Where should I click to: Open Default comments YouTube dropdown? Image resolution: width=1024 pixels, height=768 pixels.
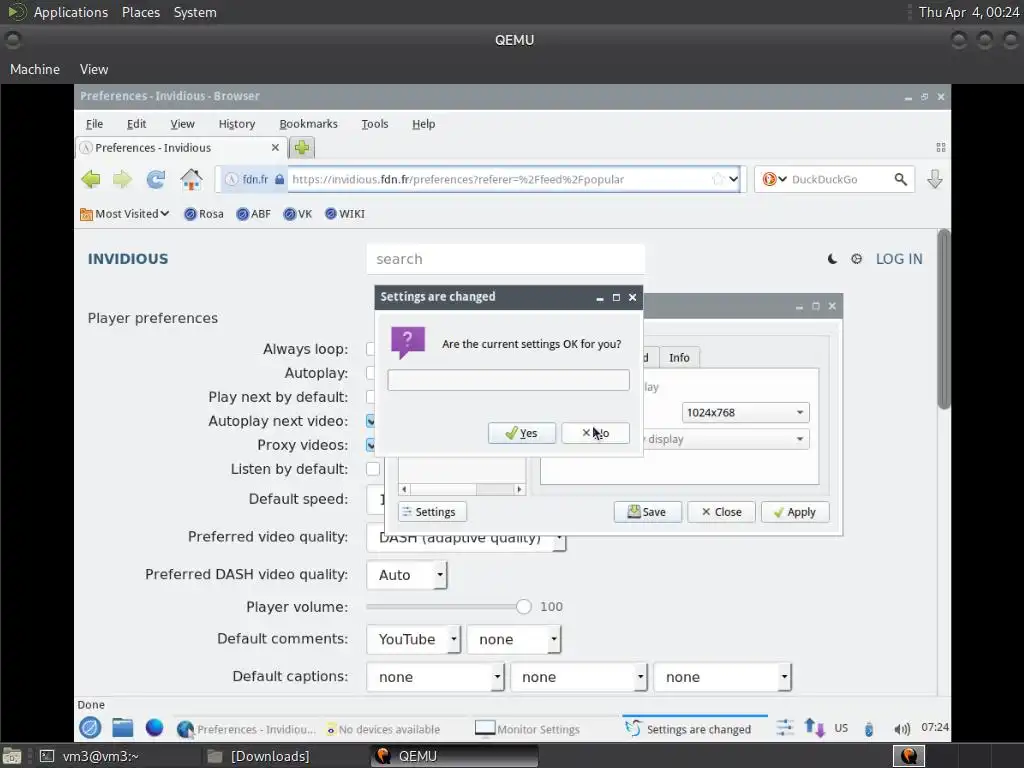tap(413, 639)
